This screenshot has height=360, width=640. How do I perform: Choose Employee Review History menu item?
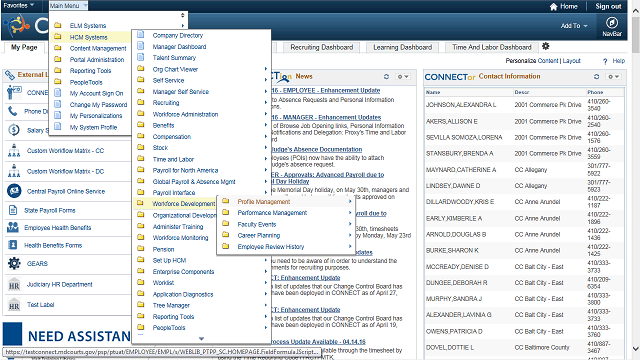click(271, 247)
